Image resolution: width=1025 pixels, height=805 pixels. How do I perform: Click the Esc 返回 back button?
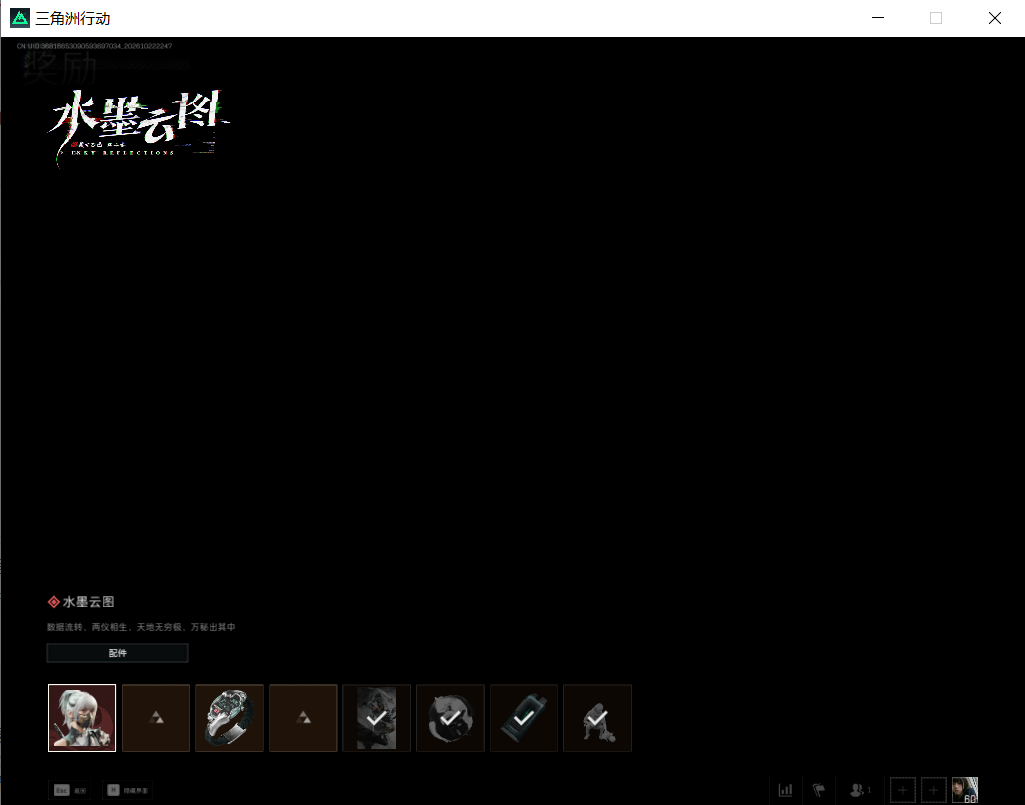tap(70, 790)
